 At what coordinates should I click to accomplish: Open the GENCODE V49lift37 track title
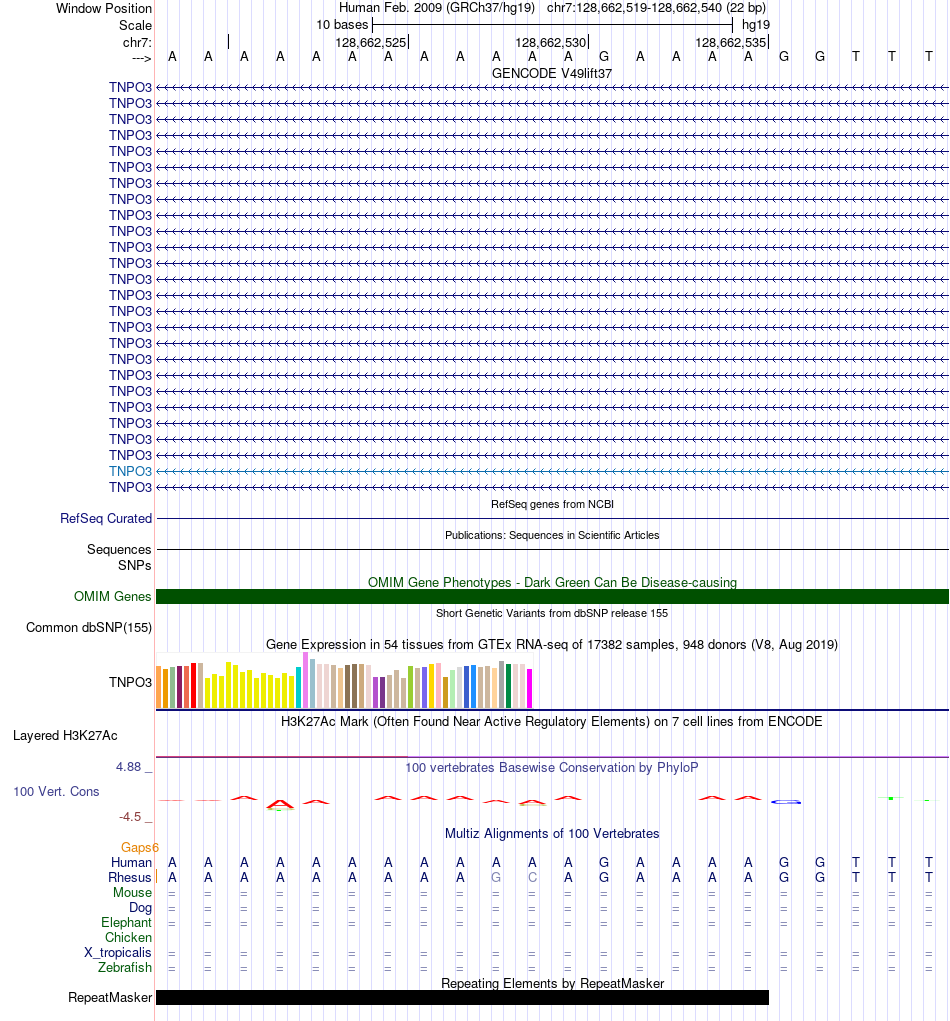552,74
